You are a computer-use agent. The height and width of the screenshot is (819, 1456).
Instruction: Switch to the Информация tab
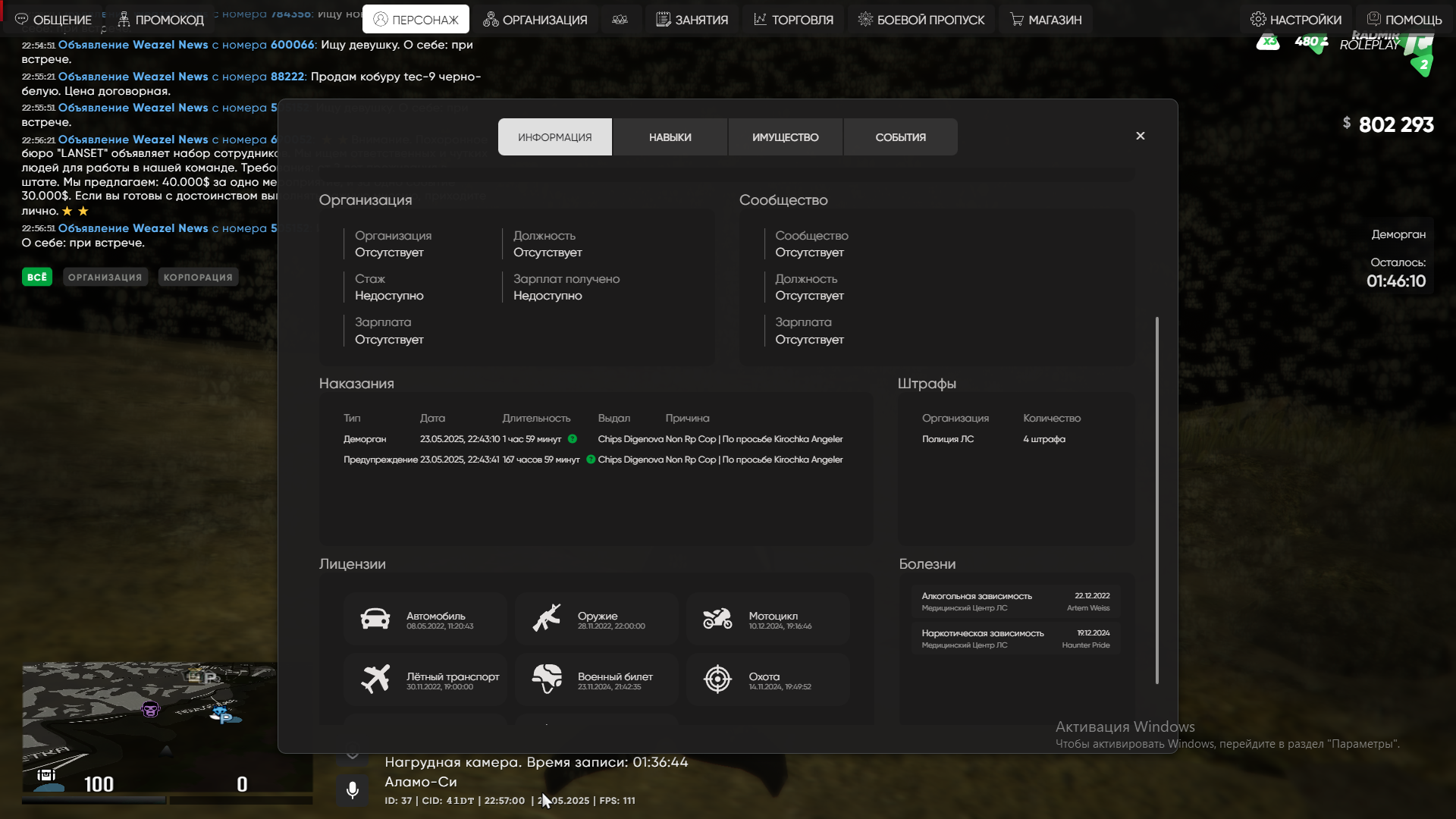(x=555, y=137)
